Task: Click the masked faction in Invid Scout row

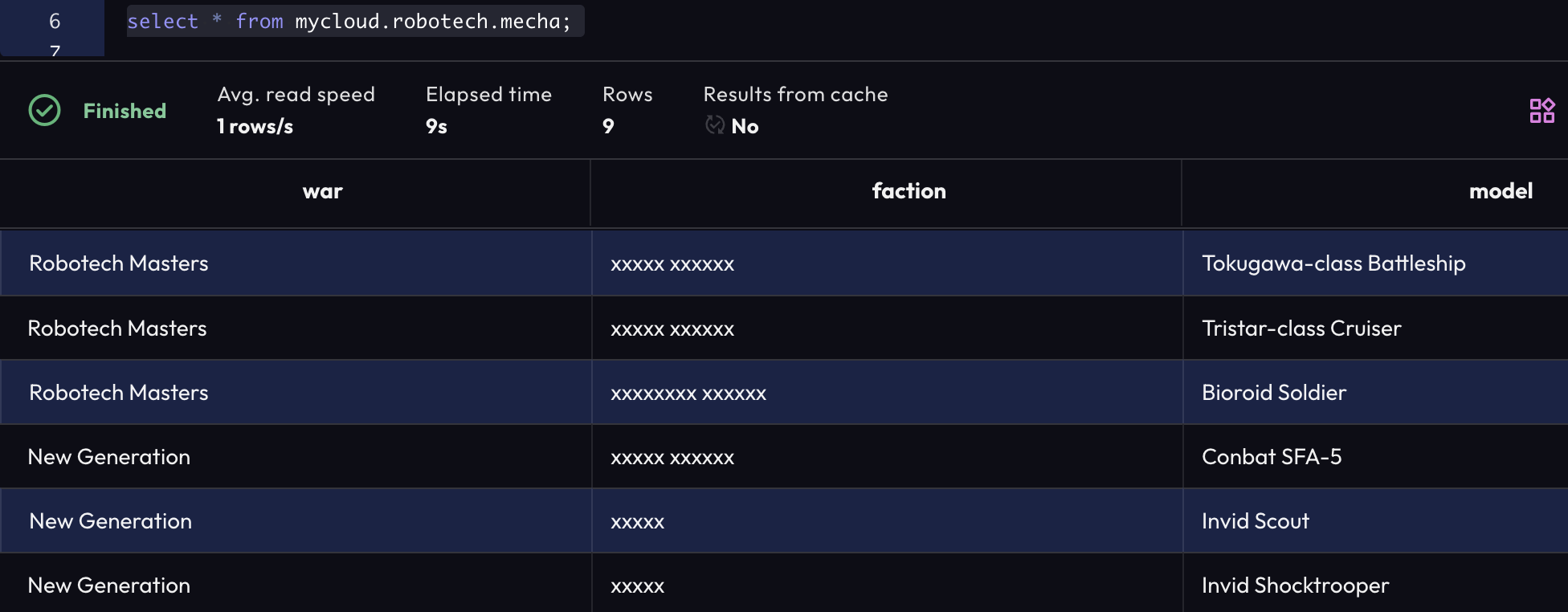Action: coord(638,522)
